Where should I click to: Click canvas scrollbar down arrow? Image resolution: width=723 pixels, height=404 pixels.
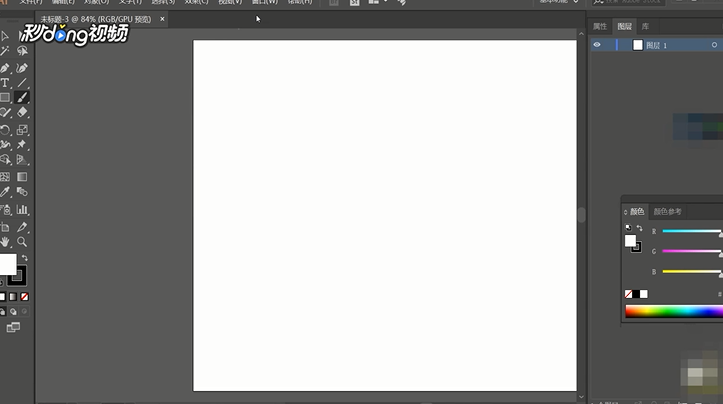pos(581,397)
